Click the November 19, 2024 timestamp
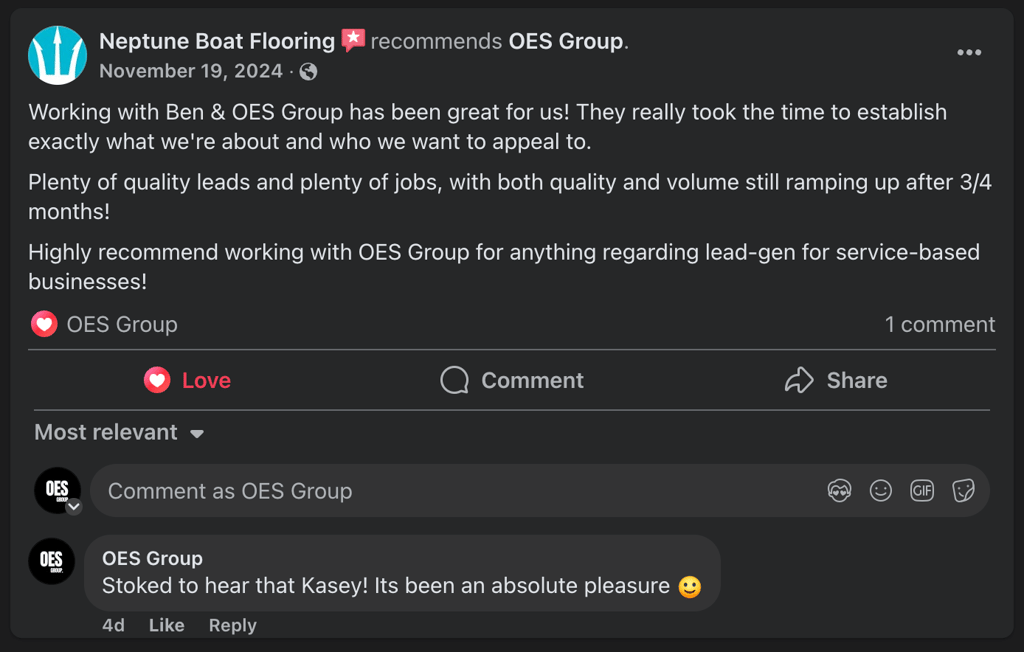This screenshot has height=652, width=1024. pos(191,71)
